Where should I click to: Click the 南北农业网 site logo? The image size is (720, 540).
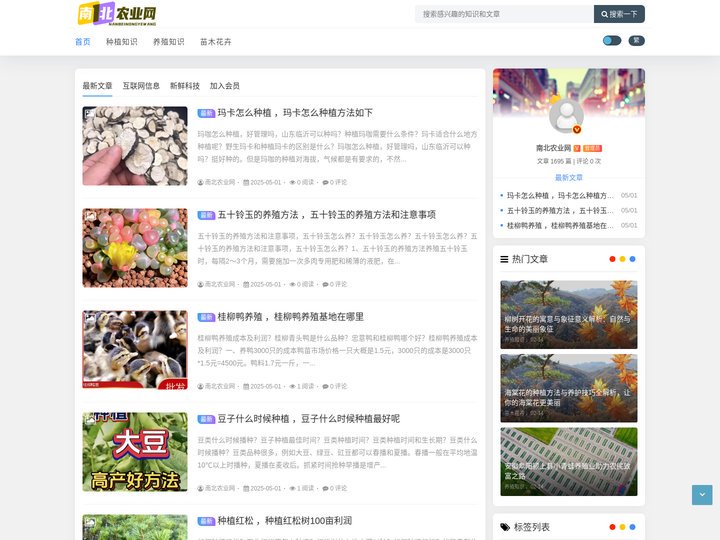[x=117, y=14]
